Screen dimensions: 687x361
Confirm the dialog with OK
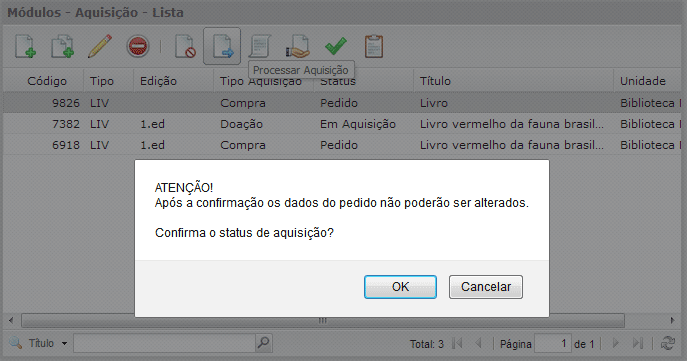point(400,287)
